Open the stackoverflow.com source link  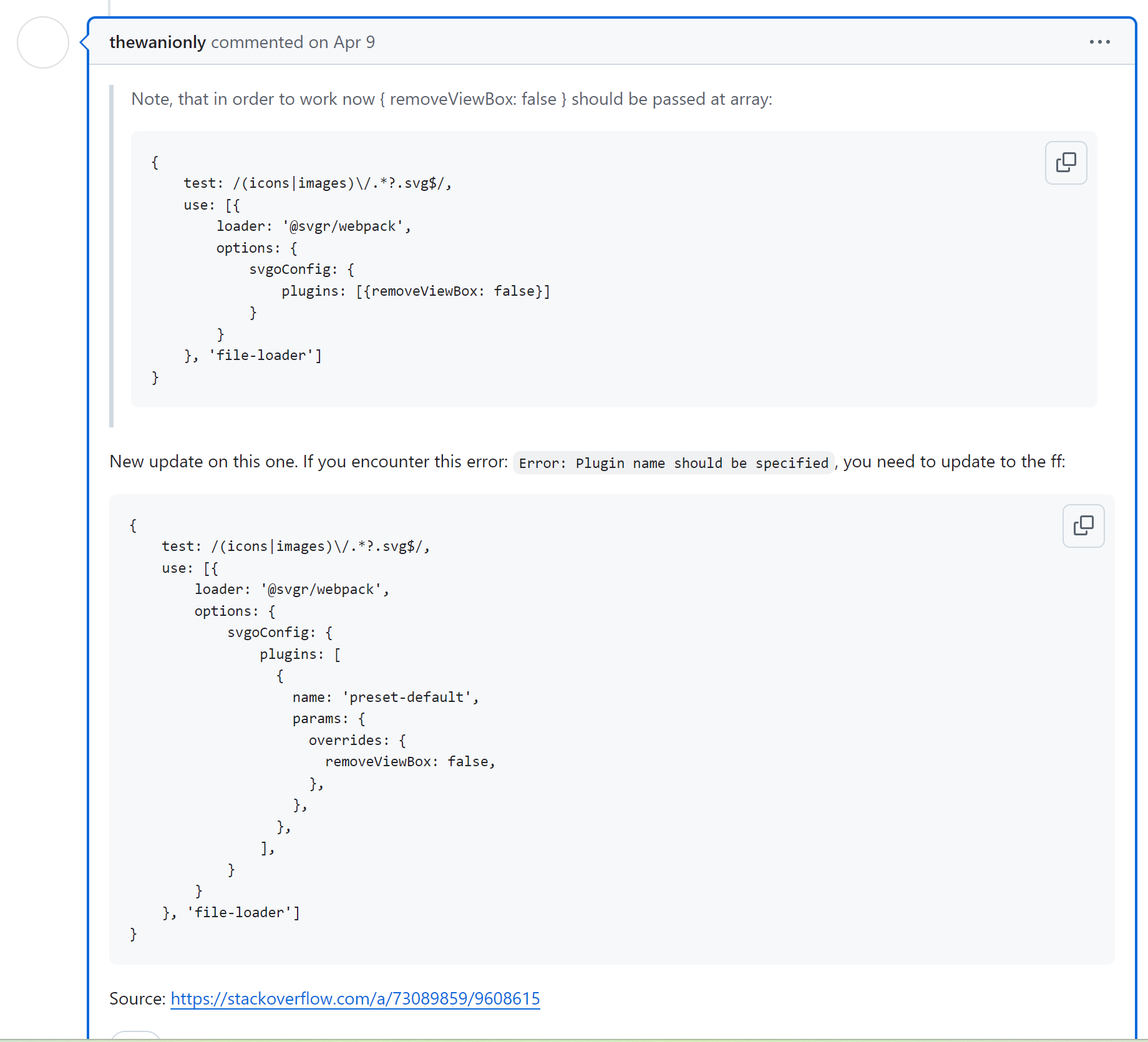pyautogui.click(x=355, y=998)
